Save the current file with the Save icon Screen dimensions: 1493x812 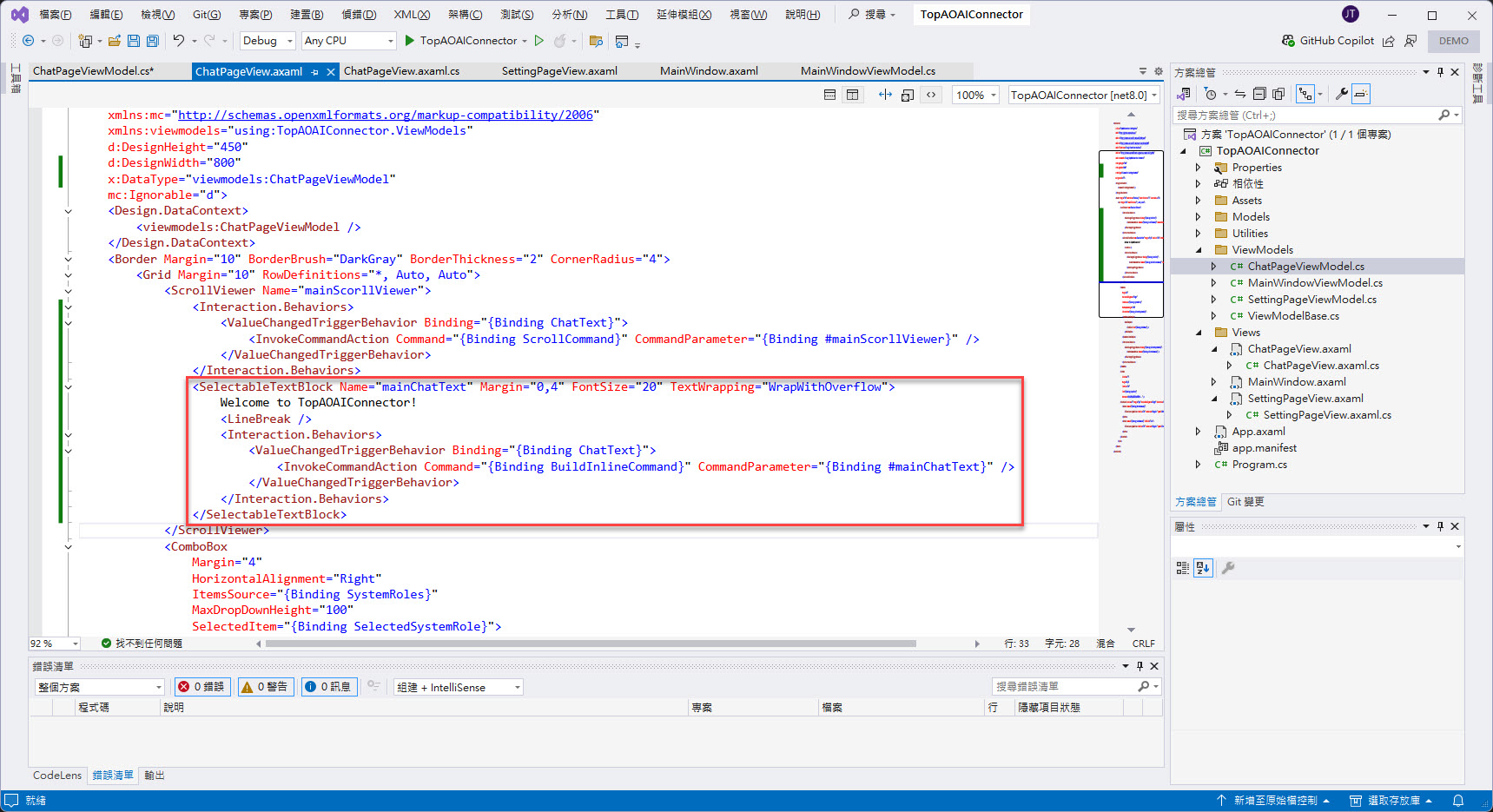point(134,41)
